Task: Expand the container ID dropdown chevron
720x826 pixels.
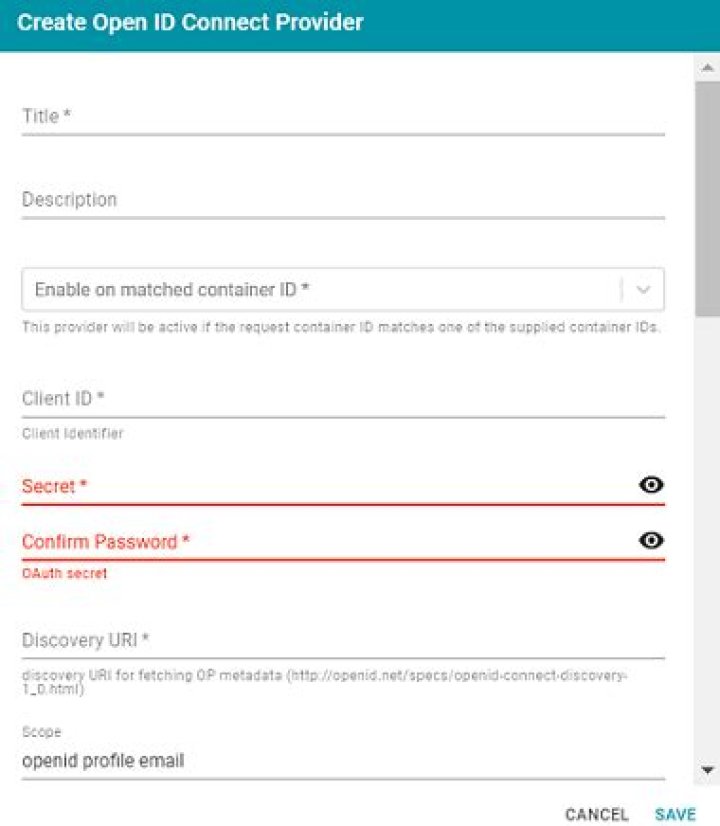Action: [x=644, y=290]
